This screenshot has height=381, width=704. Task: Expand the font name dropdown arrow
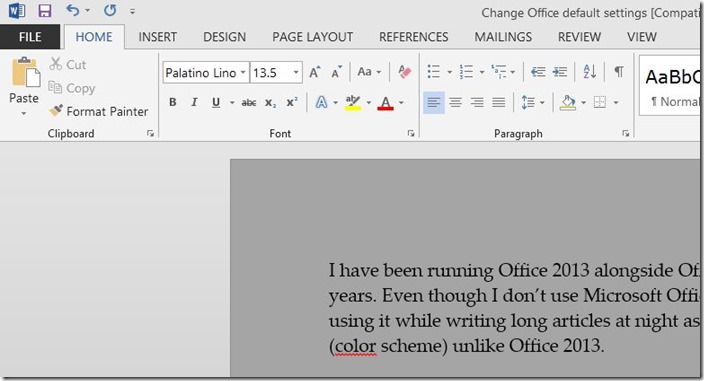tap(243, 73)
